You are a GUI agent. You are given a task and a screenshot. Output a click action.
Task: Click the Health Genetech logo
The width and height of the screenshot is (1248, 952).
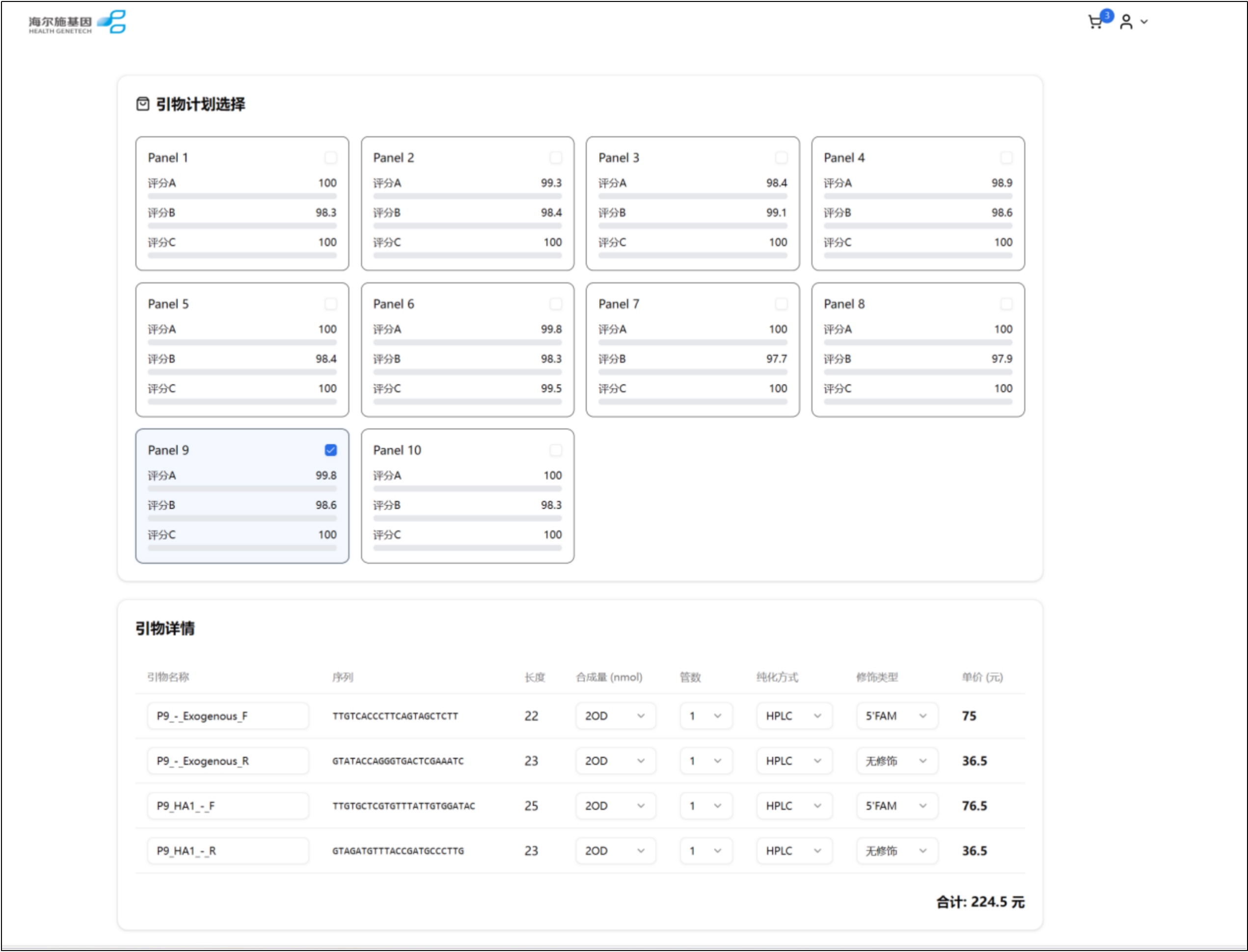tap(77, 23)
